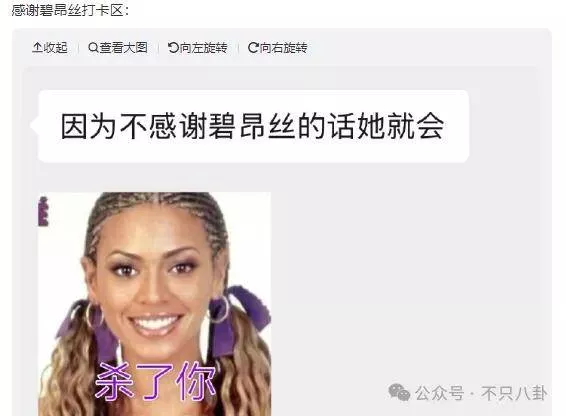Image resolution: width=566 pixels, height=416 pixels.
Task: Click the purple sticker fragment at photo corner
Action: 43,212
